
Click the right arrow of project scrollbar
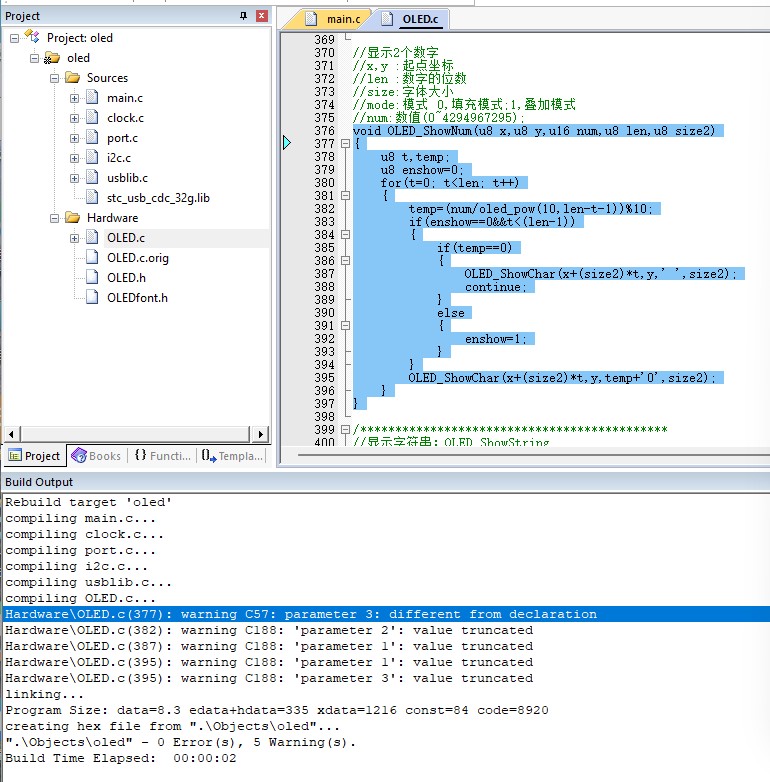[261, 434]
